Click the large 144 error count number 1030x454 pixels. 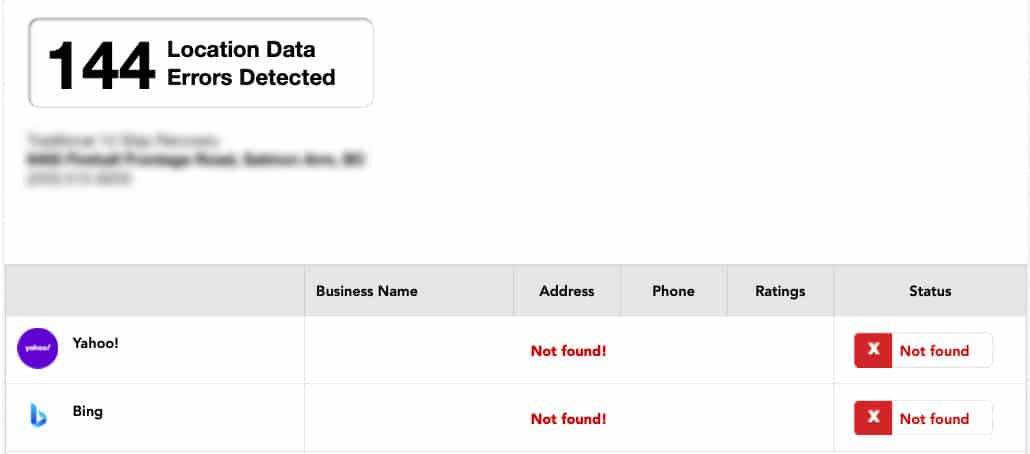pyautogui.click(x=102, y=65)
